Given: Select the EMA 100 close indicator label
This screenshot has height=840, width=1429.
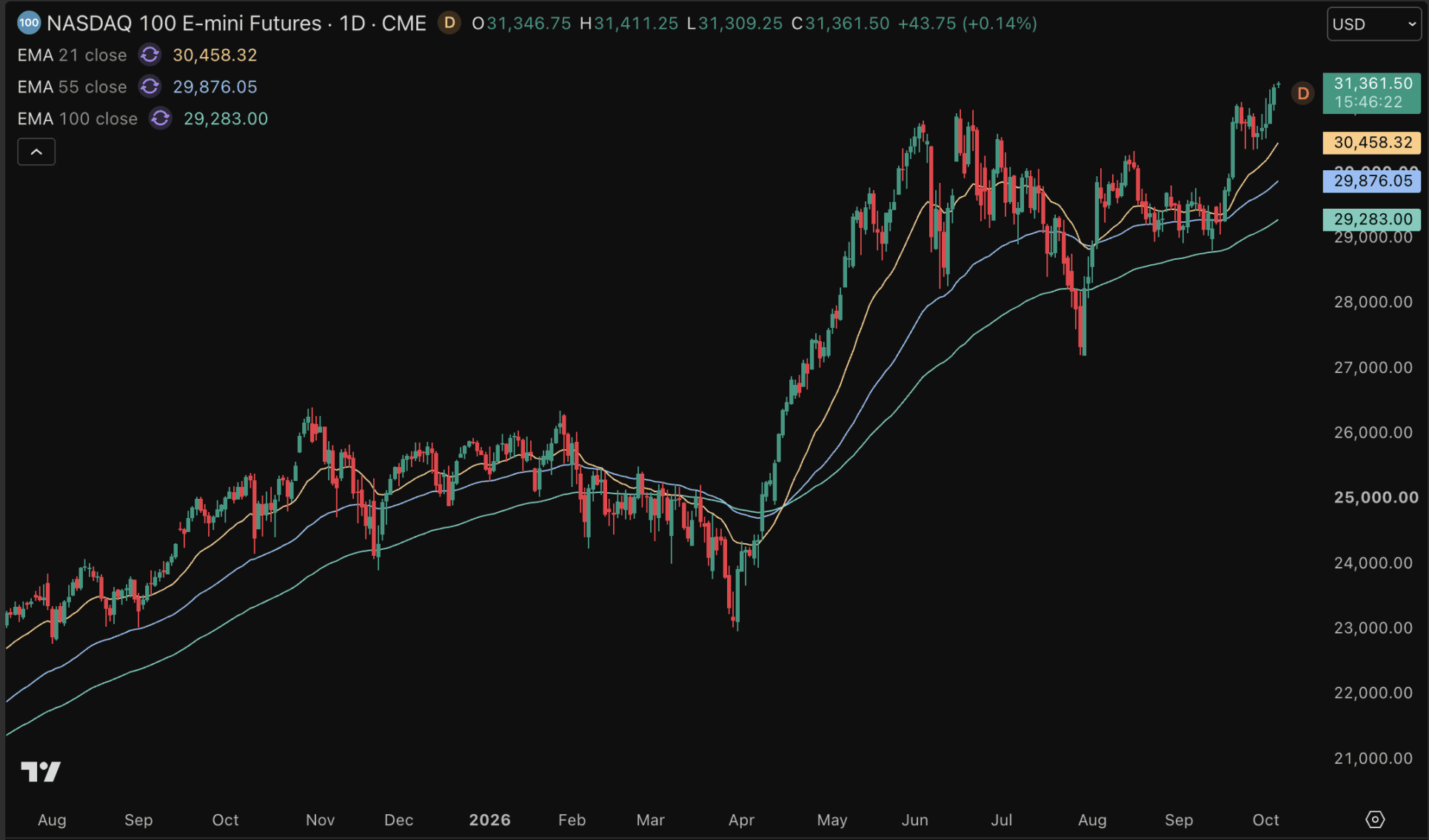Looking at the screenshot, I should click(77, 118).
